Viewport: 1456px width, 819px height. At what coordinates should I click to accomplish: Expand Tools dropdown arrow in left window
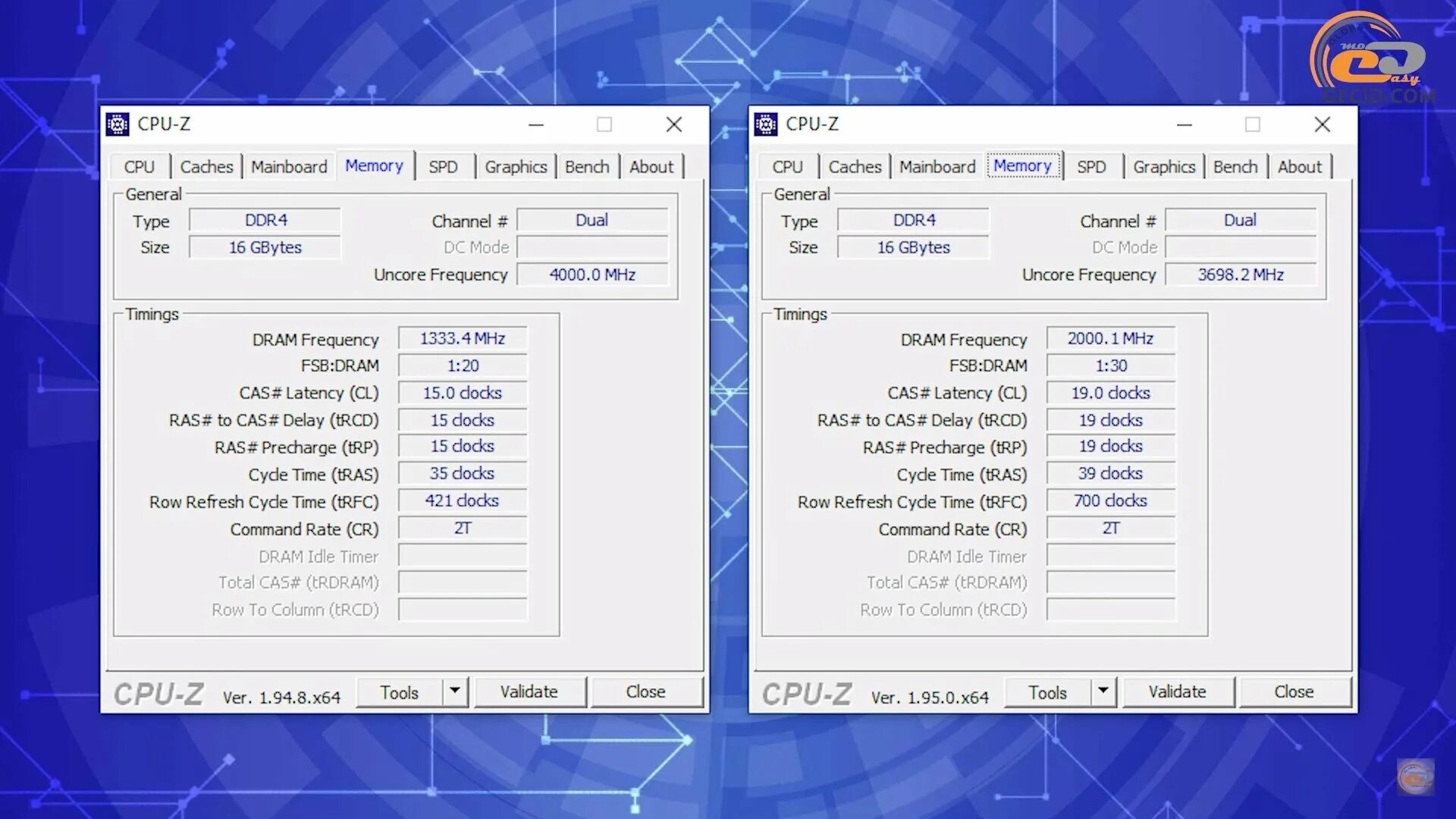point(455,691)
